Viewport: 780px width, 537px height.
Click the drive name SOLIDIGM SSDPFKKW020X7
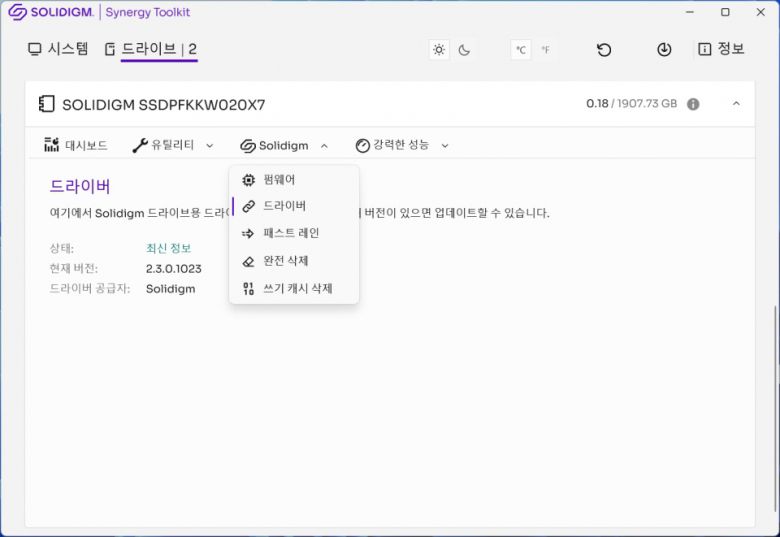point(164,105)
